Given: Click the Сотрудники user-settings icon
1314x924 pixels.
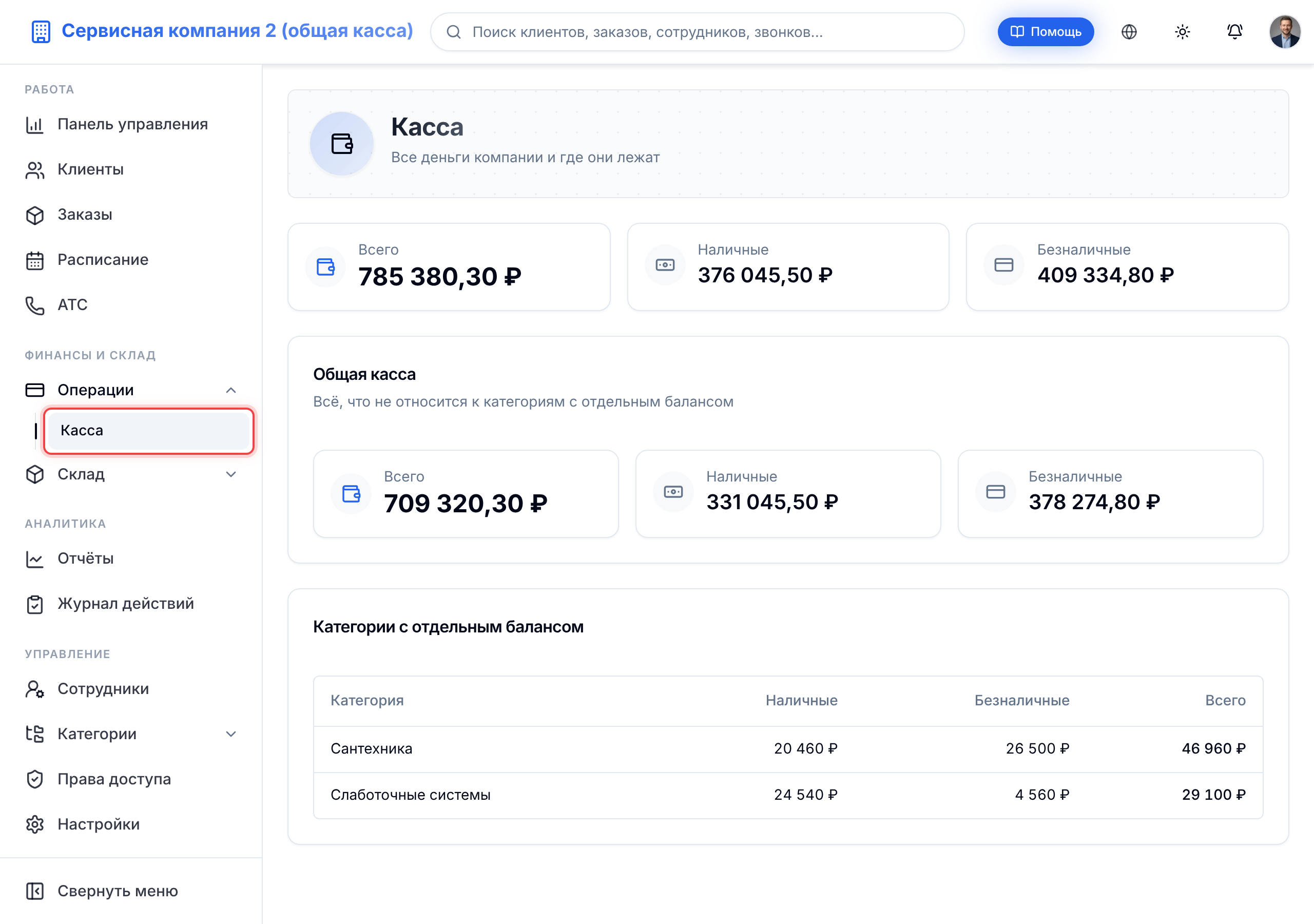Looking at the screenshot, I should (x=35, y=689).
